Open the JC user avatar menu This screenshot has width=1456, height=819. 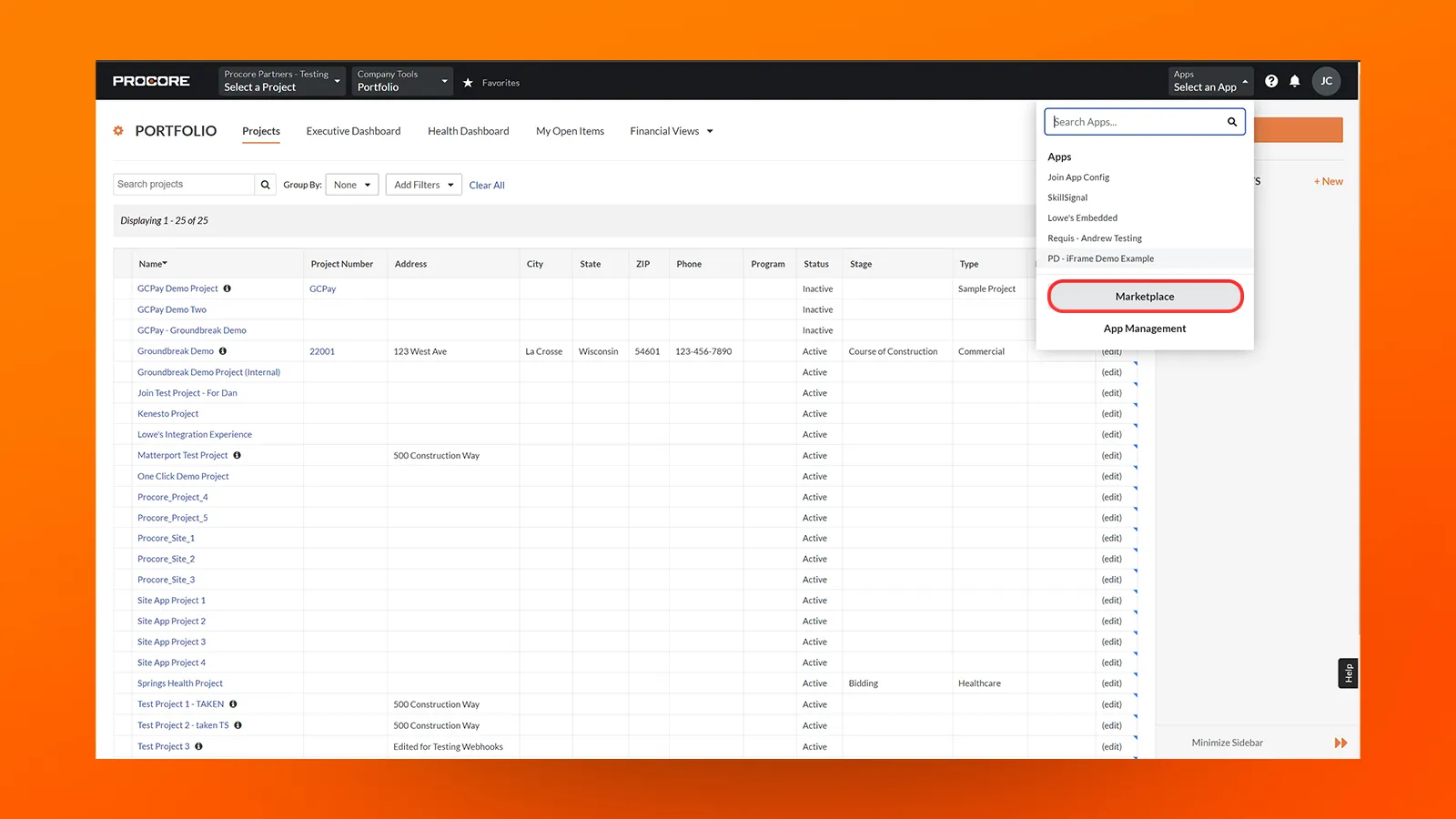point(1326,81)
